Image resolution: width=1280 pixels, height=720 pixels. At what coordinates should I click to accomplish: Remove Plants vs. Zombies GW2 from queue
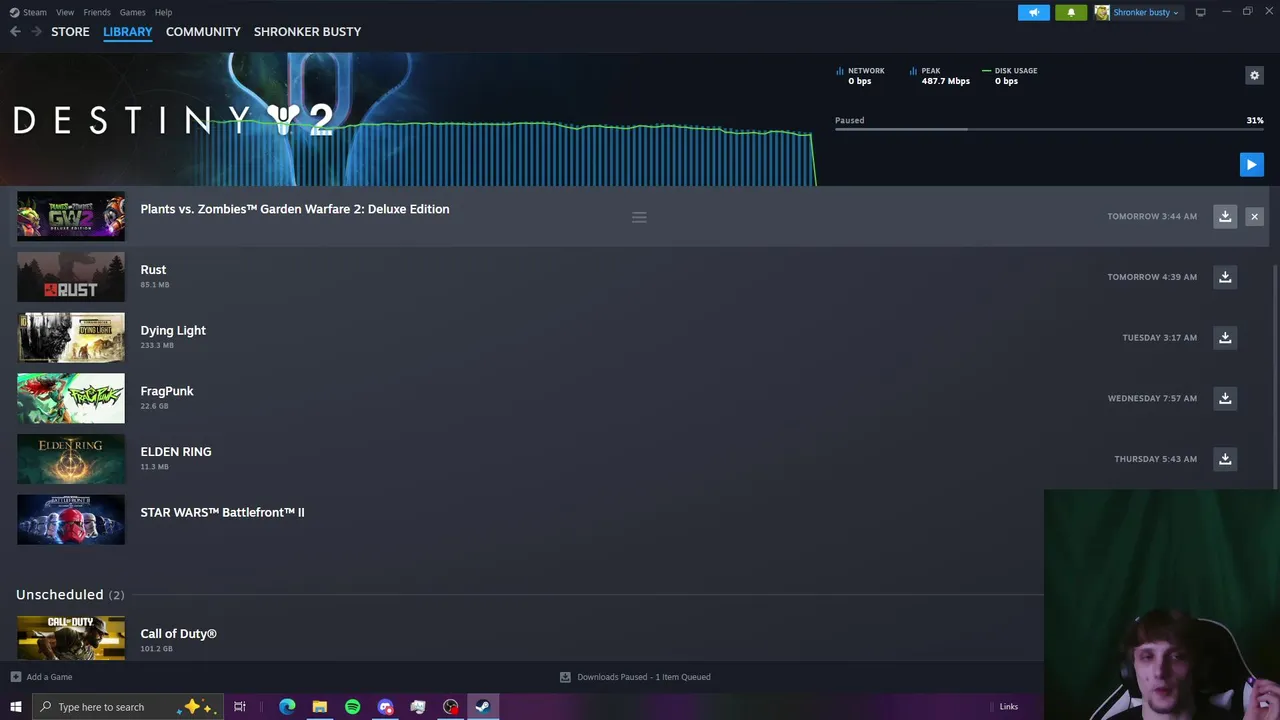[x=1254, y=216]
